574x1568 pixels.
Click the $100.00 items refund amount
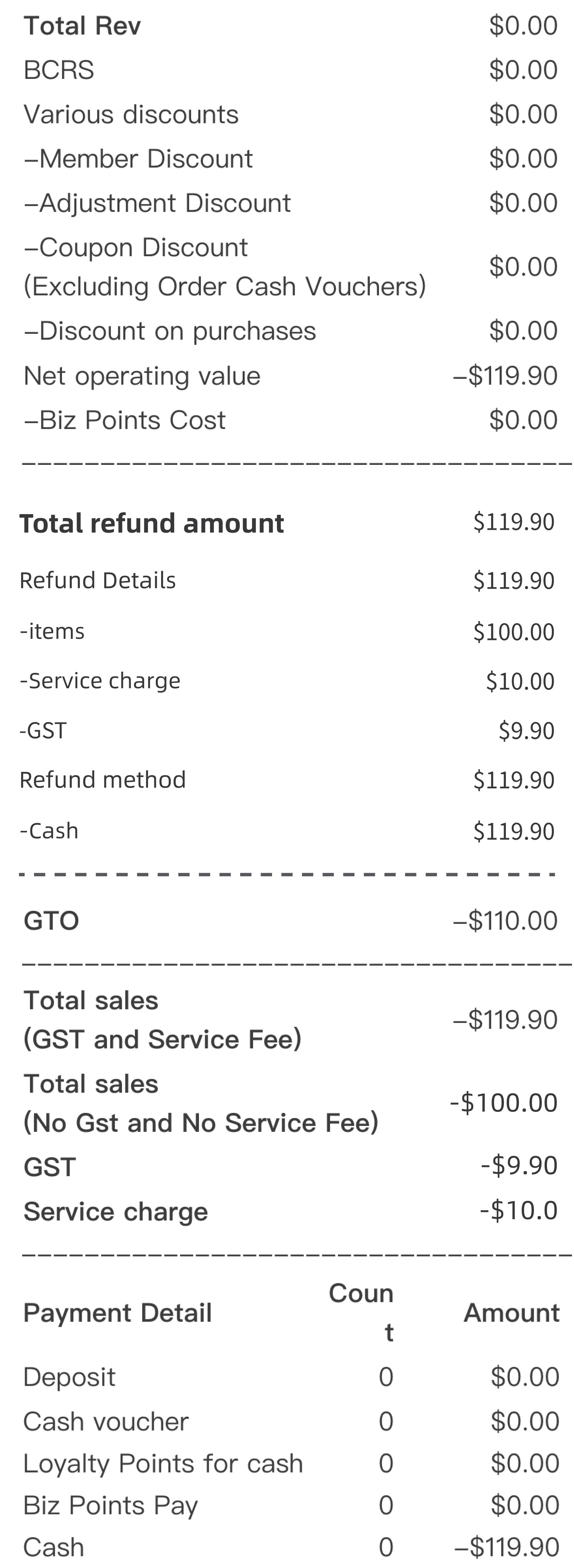[514, 631]
